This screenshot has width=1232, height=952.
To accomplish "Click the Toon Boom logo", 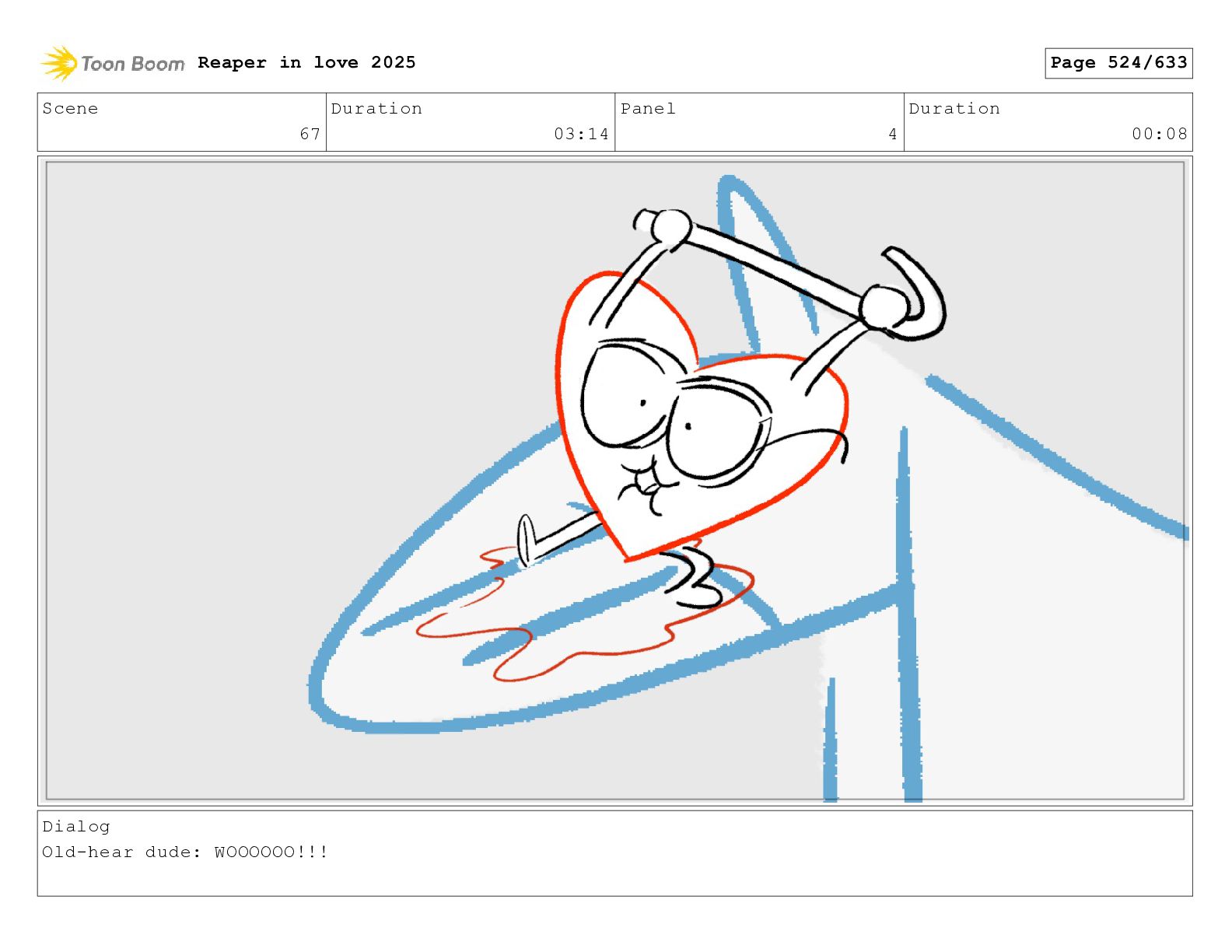I will (113, 63).
